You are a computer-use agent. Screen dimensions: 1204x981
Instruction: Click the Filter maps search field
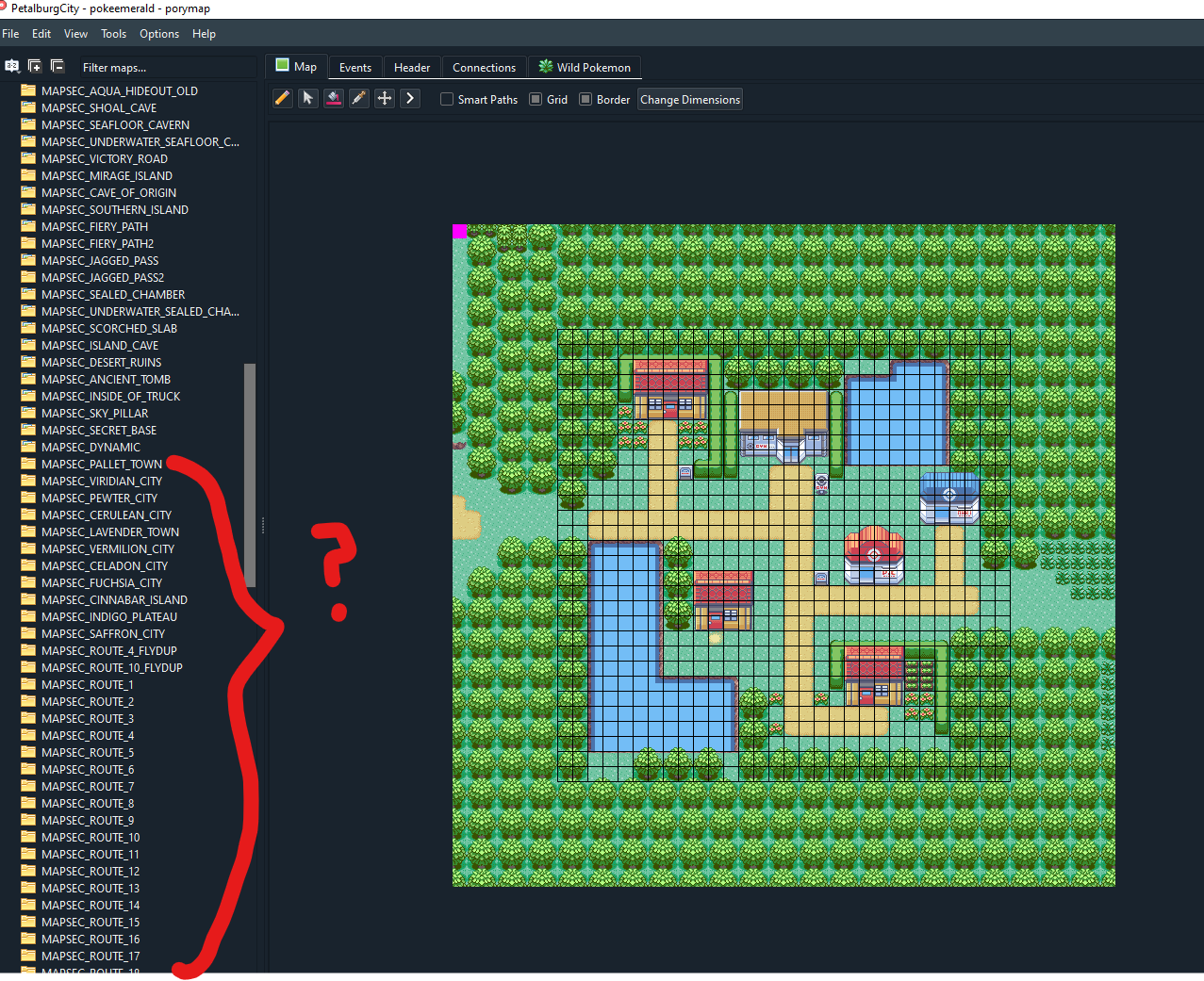[x=160, y=68]
